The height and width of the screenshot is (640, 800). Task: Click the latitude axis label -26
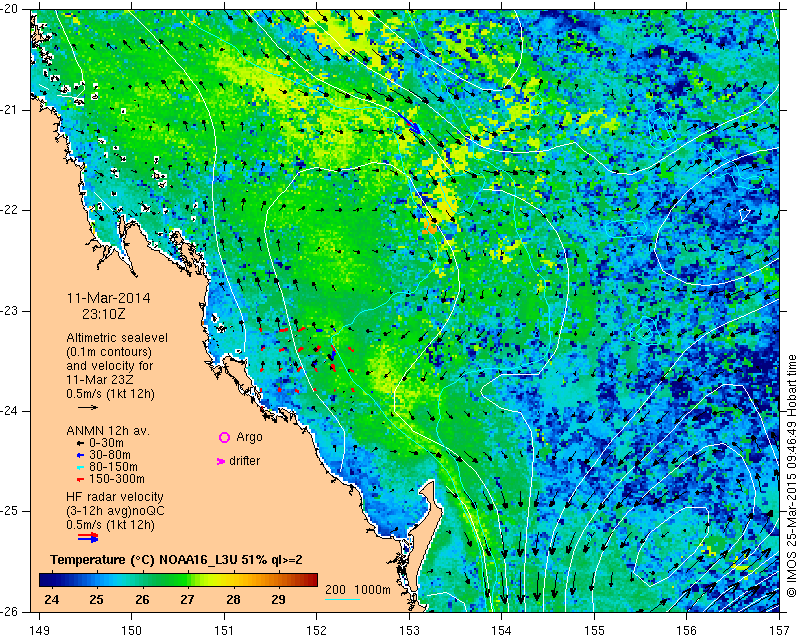(11, 611)
